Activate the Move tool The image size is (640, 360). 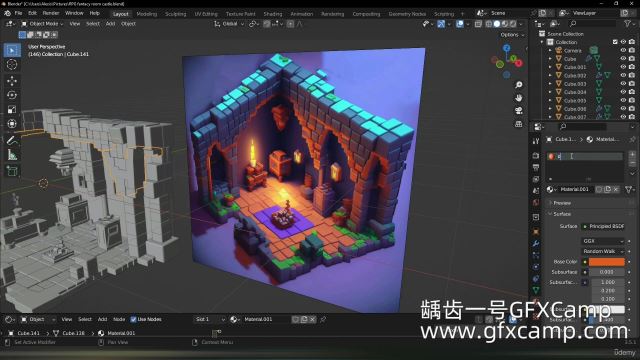12,81
